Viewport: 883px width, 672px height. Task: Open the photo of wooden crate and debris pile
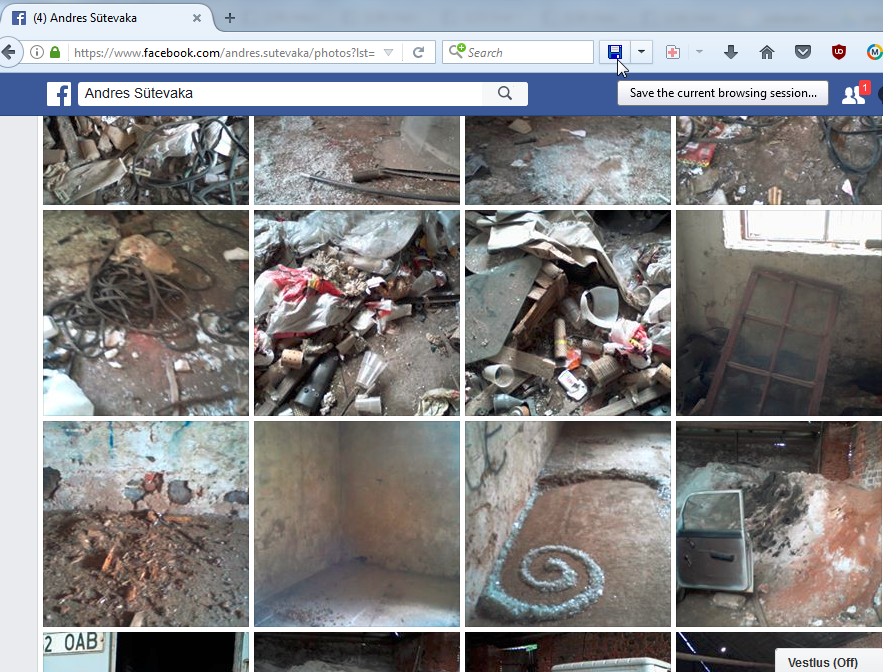(x=568, y=313)
